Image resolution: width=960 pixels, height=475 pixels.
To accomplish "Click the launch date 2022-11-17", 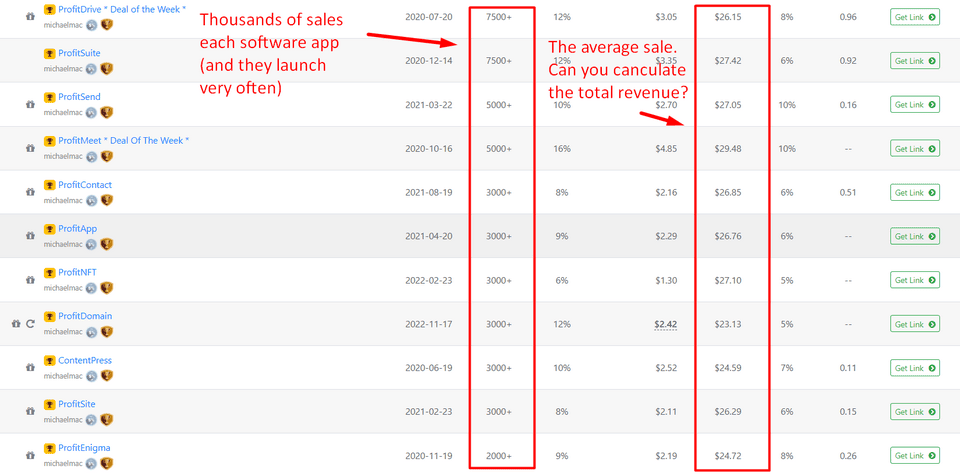I will [x=429, y=324].
